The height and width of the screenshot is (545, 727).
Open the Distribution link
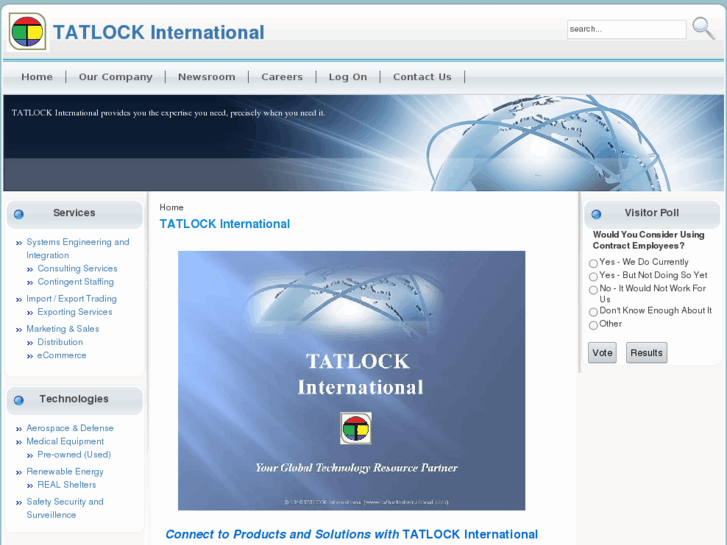coord(60,342)
